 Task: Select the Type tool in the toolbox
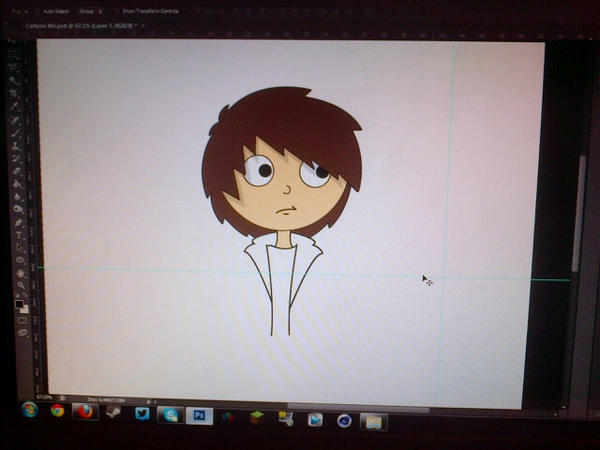pyautogui.click(x=18, y=235)
